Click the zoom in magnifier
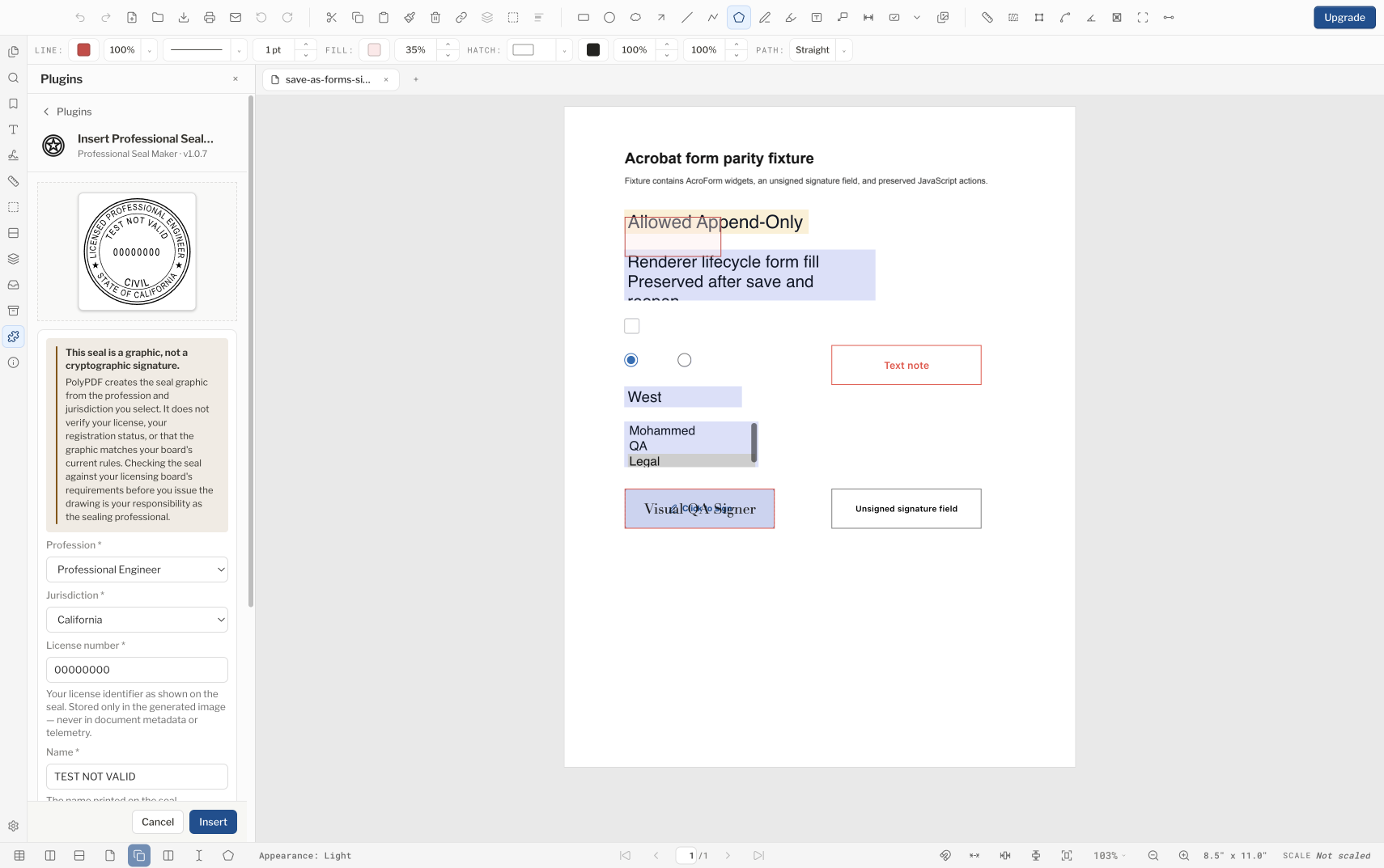This screenshot has width=1384, height=868. tap(1184, 855)
